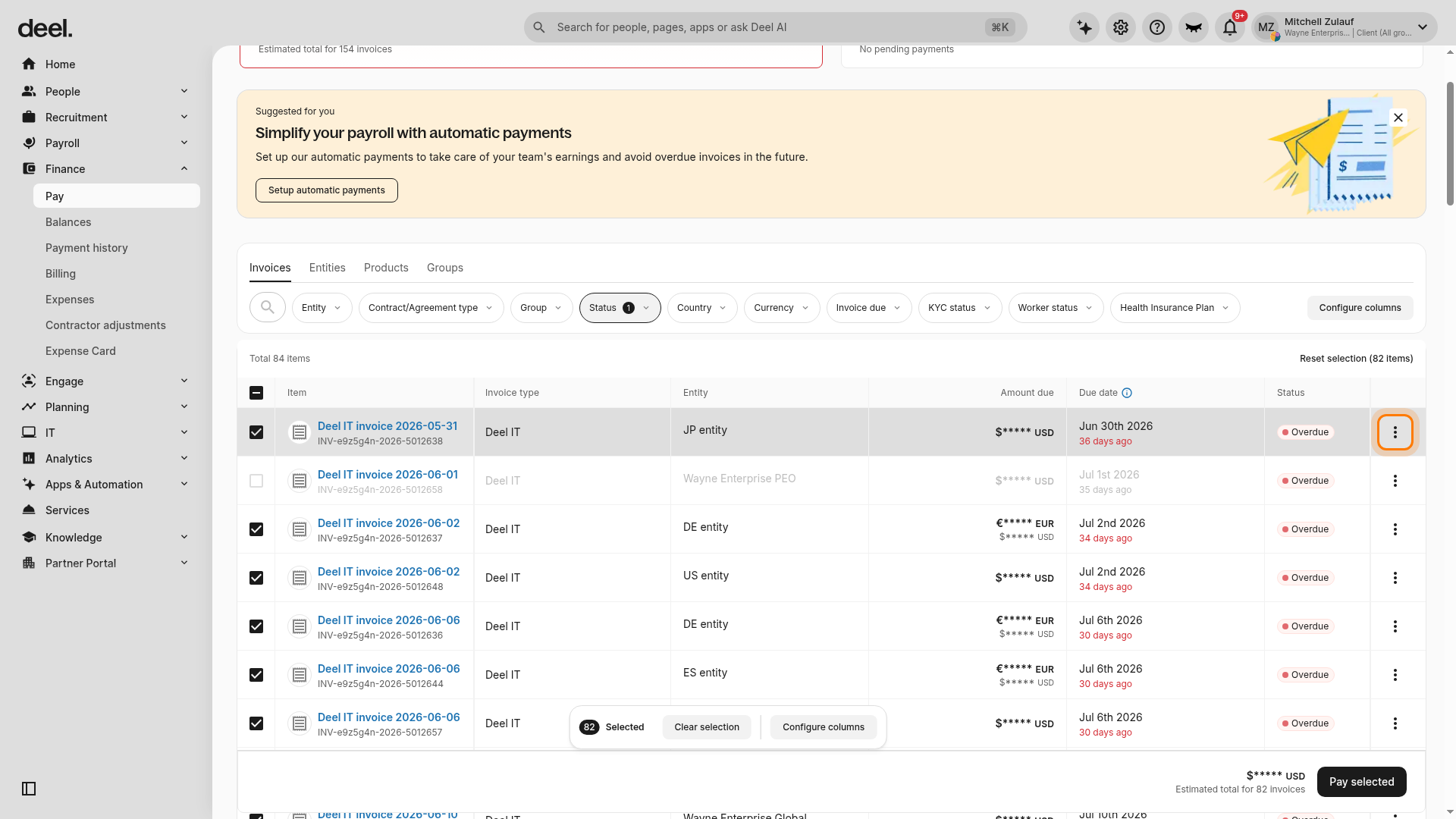
Task: Uncheck invoice INV-e9z5g4n-2026-5012657 row
Action: tap(256, 723)
